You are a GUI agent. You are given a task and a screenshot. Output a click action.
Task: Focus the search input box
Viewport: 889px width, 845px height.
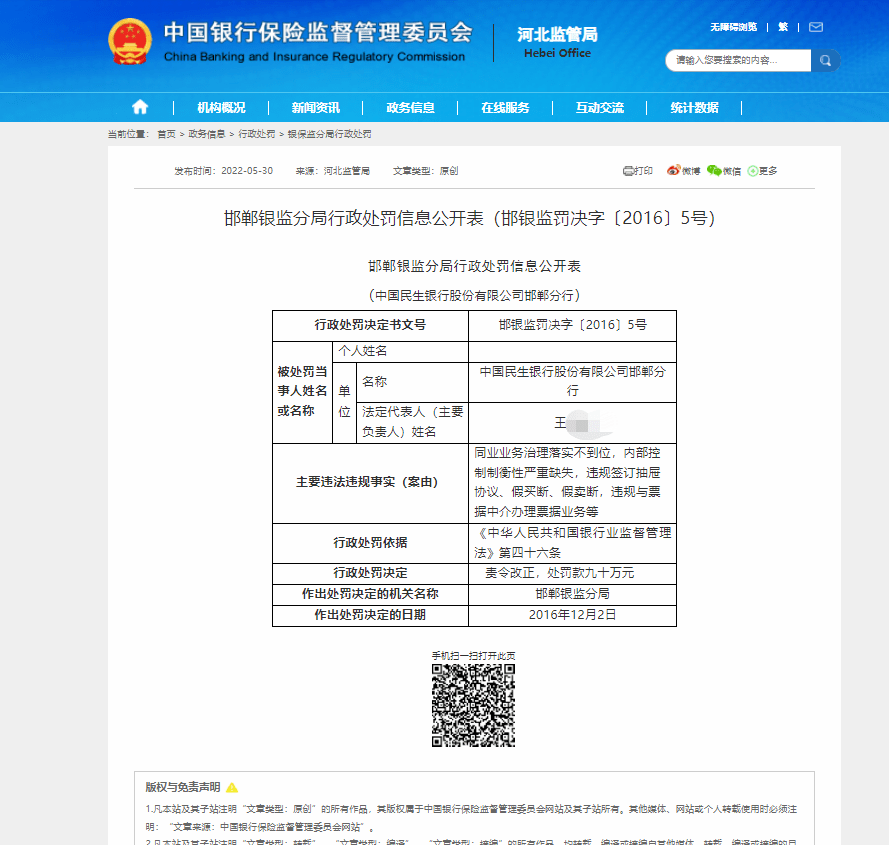738,61
